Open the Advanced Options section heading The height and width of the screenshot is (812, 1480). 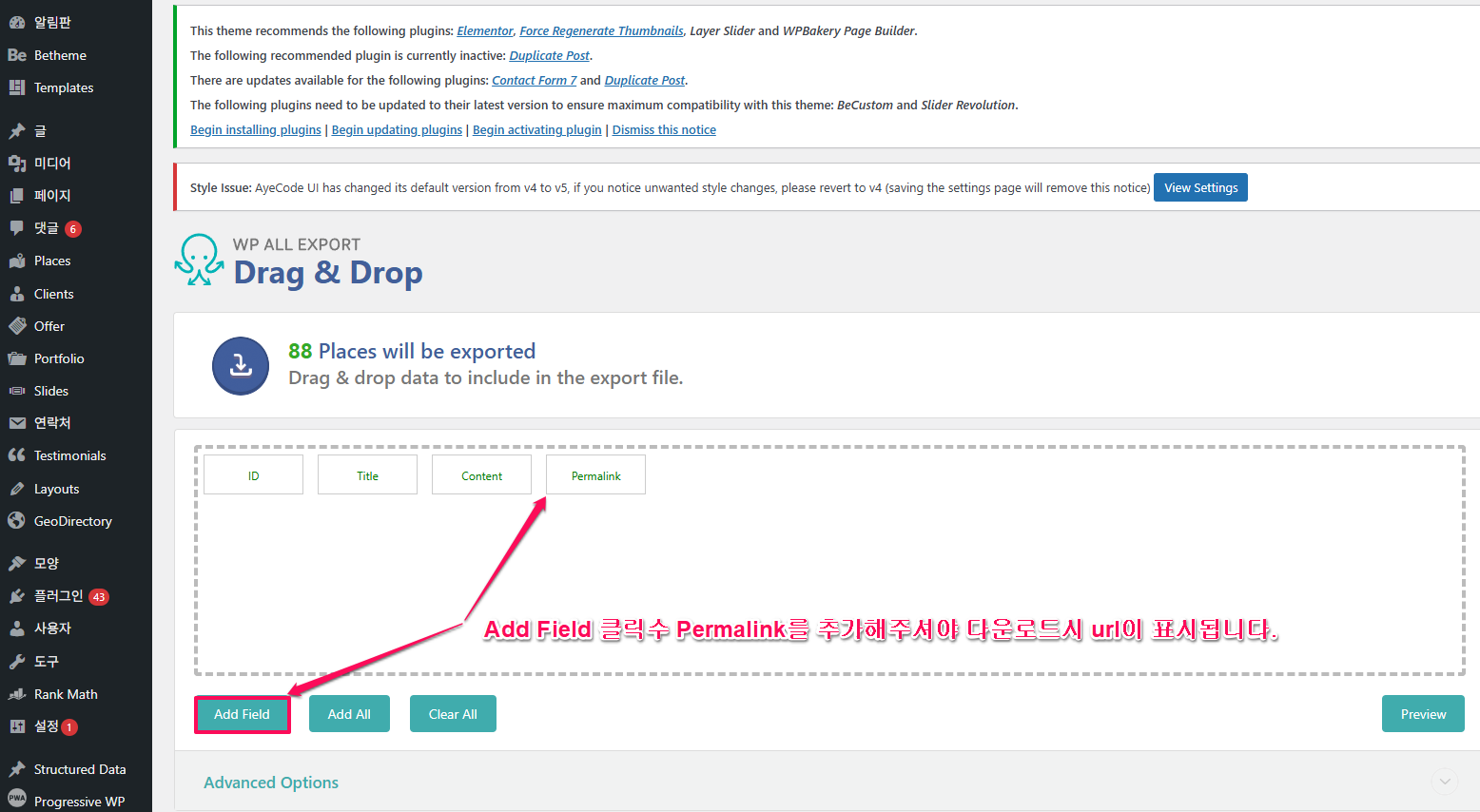tap(271, 783)
